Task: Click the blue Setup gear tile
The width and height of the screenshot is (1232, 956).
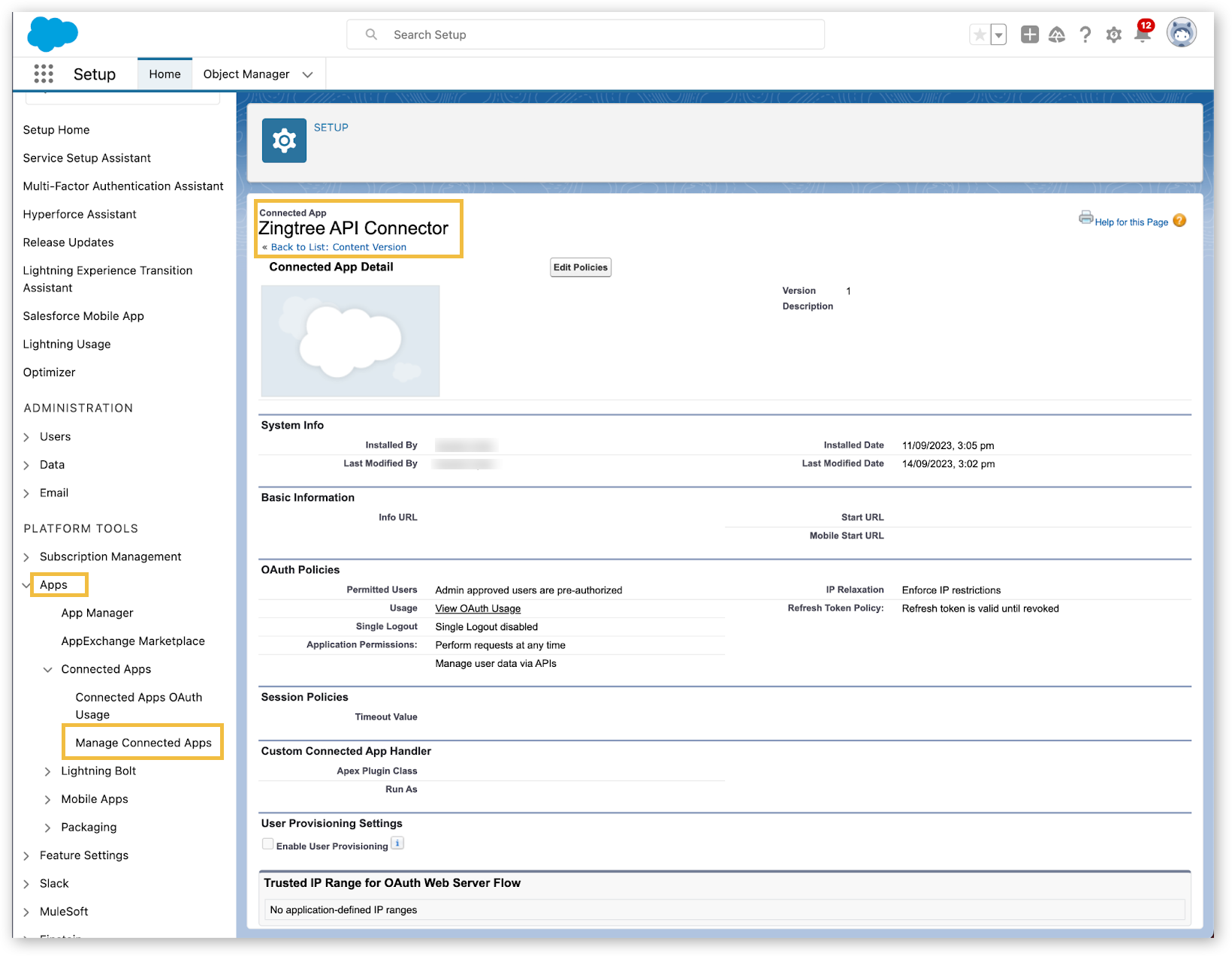Action: pyautogui.click(x=284, y=140)
